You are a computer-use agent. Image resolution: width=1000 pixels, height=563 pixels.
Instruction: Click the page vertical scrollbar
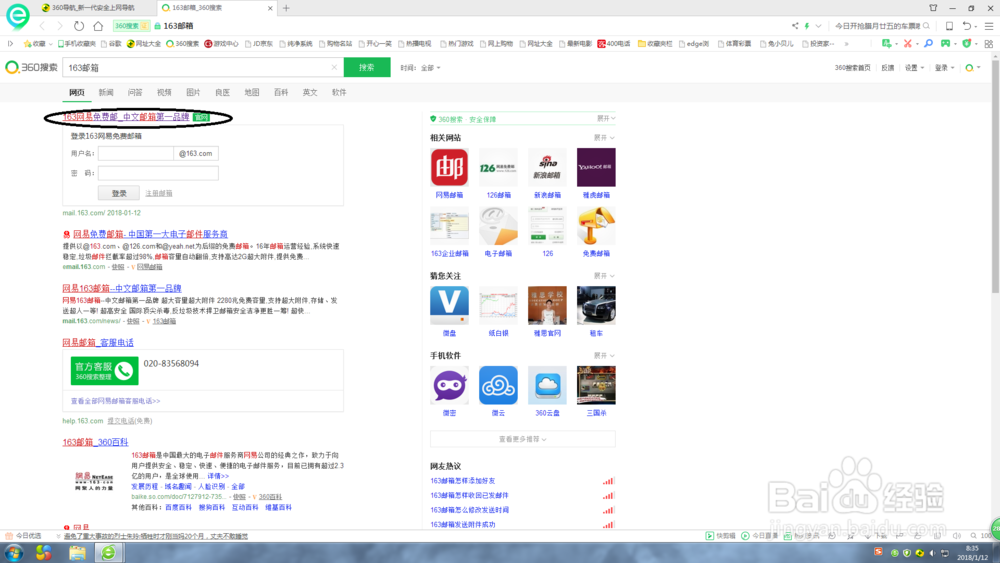[x=996, y=175]
